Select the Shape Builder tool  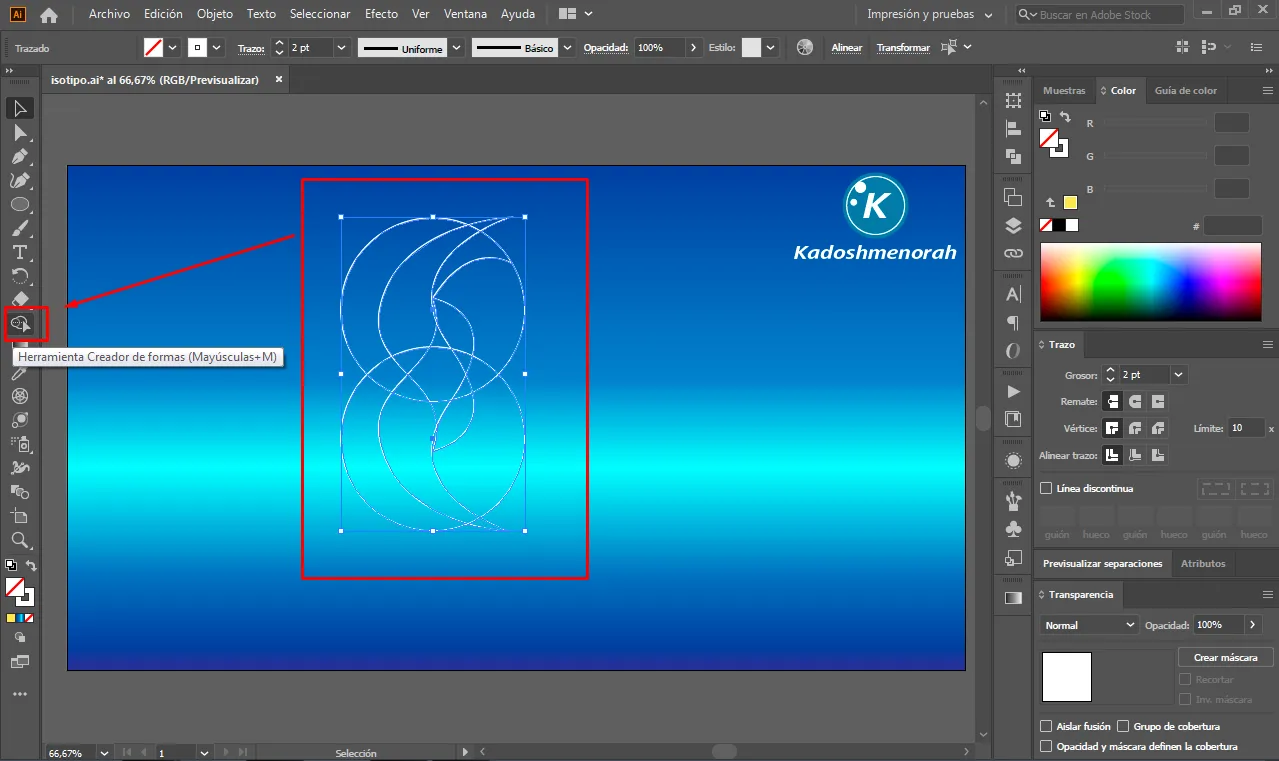coord(20,323)
